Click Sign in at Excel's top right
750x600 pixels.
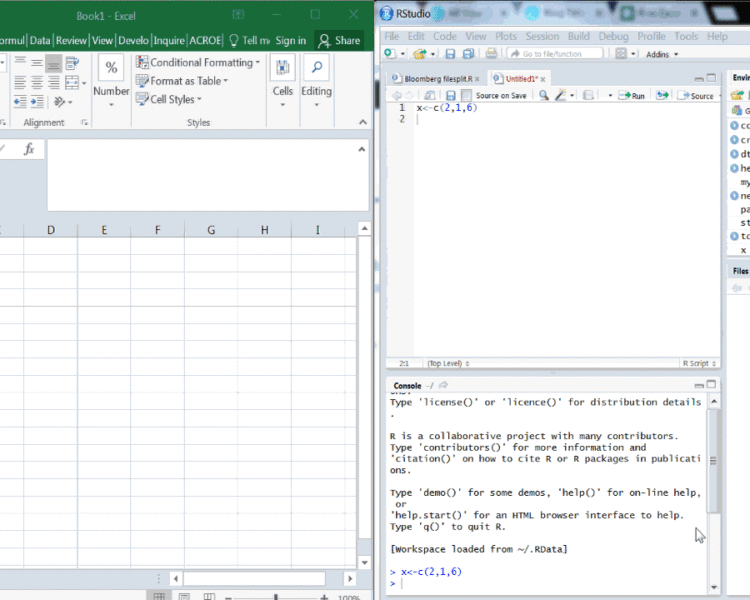(x=290, y=40)
